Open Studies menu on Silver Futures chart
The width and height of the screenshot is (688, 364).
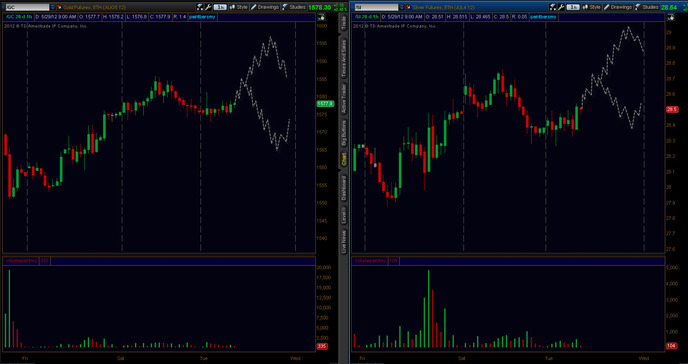(x=647, y=7)
